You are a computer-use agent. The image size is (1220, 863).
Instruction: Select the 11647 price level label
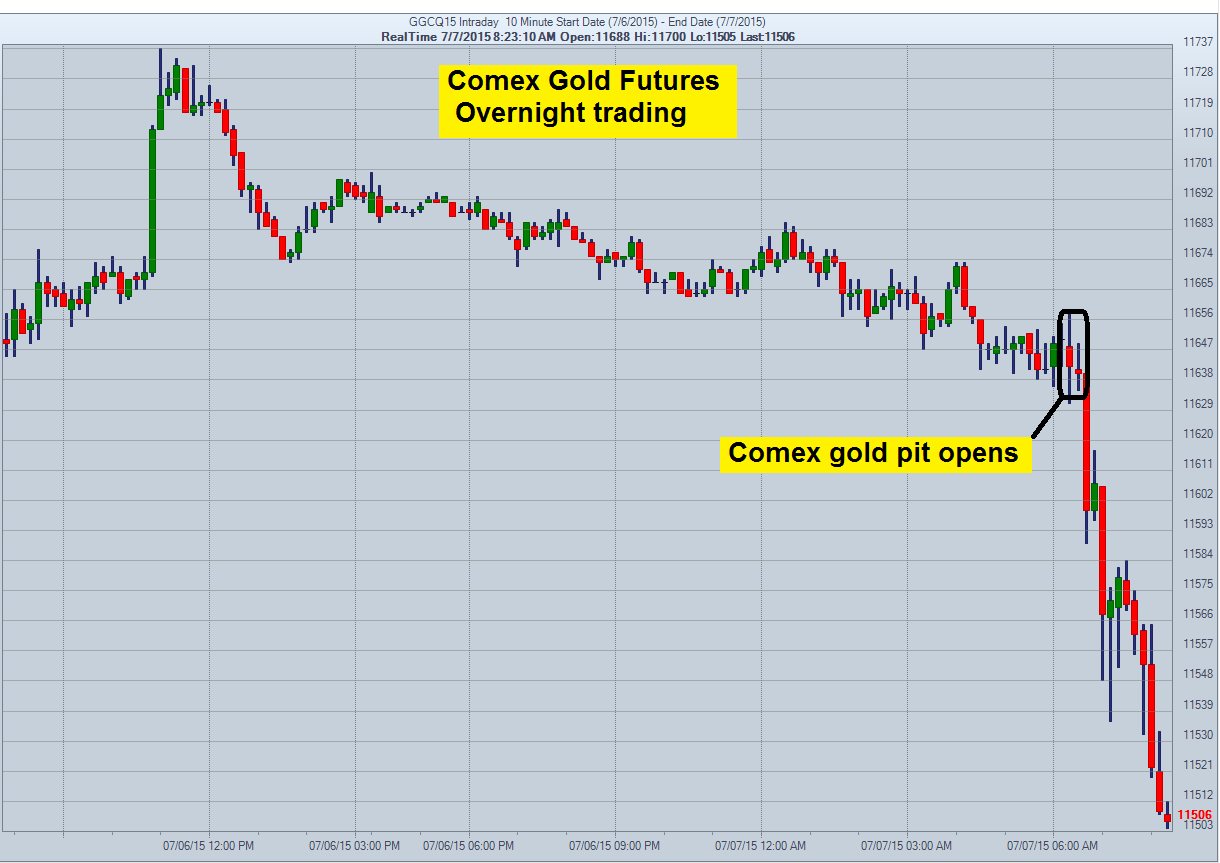1198,342
